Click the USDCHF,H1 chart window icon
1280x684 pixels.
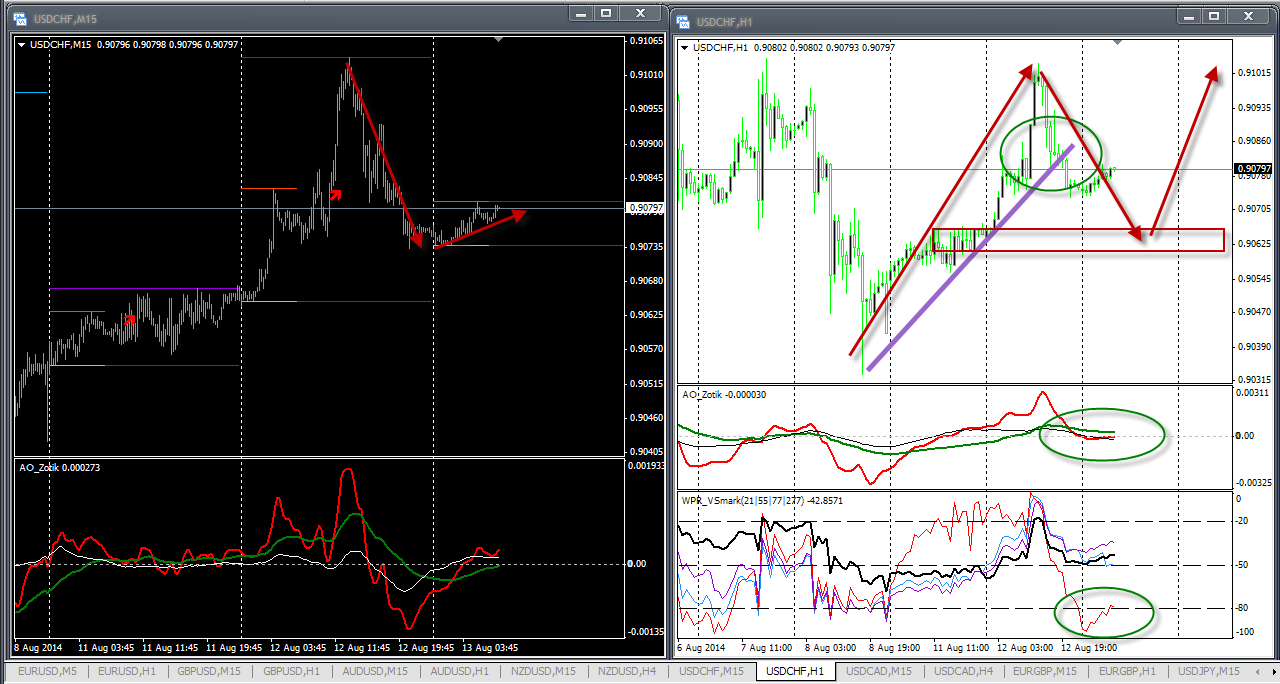point(683,21)
